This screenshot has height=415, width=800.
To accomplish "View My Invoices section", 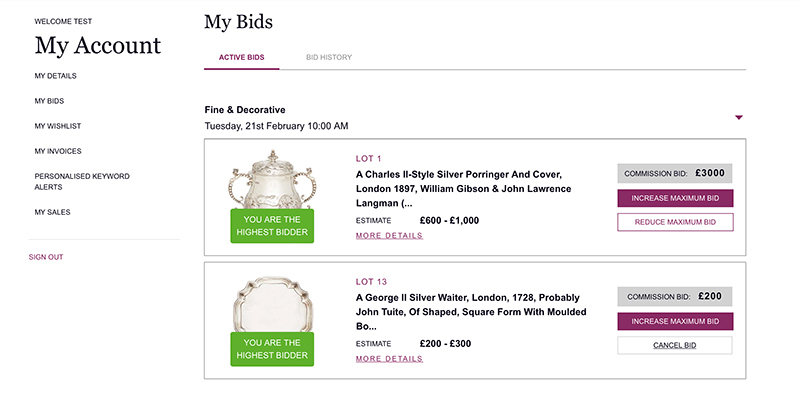I will pos(57,150).
